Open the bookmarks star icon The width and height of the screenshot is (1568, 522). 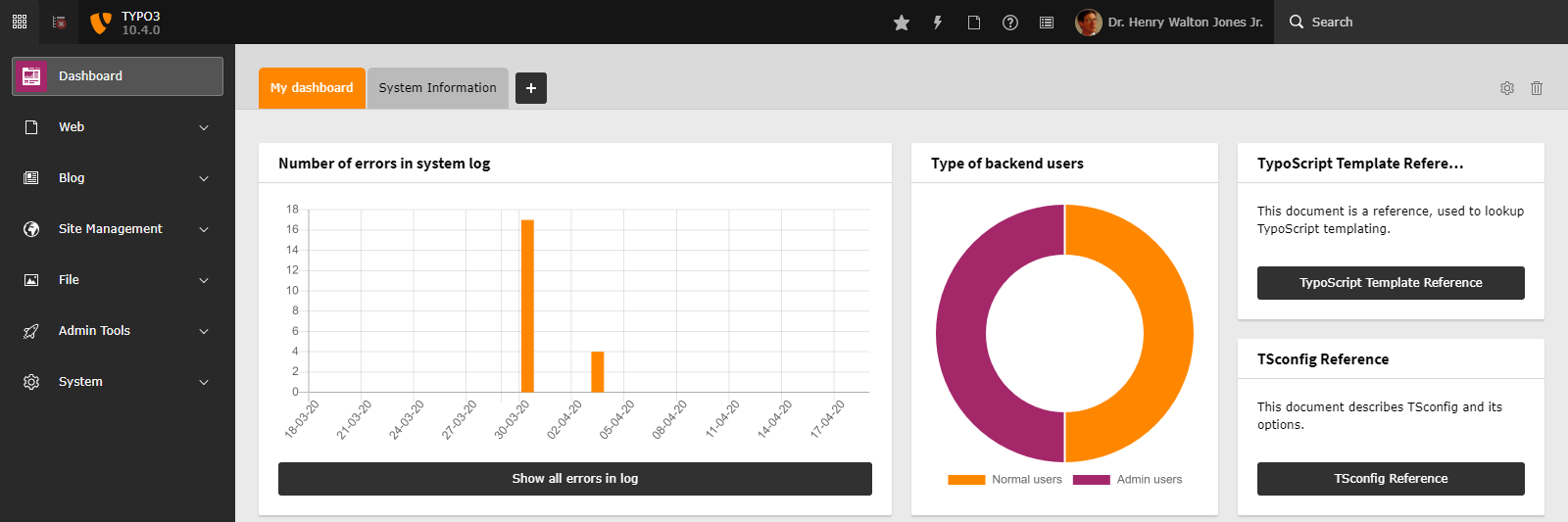tap(902, 23)
